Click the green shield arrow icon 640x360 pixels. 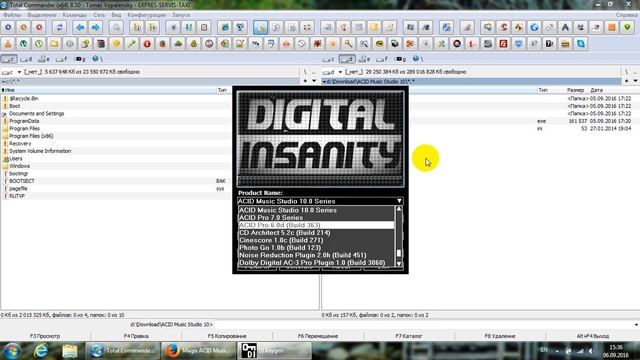pos(627,27)
